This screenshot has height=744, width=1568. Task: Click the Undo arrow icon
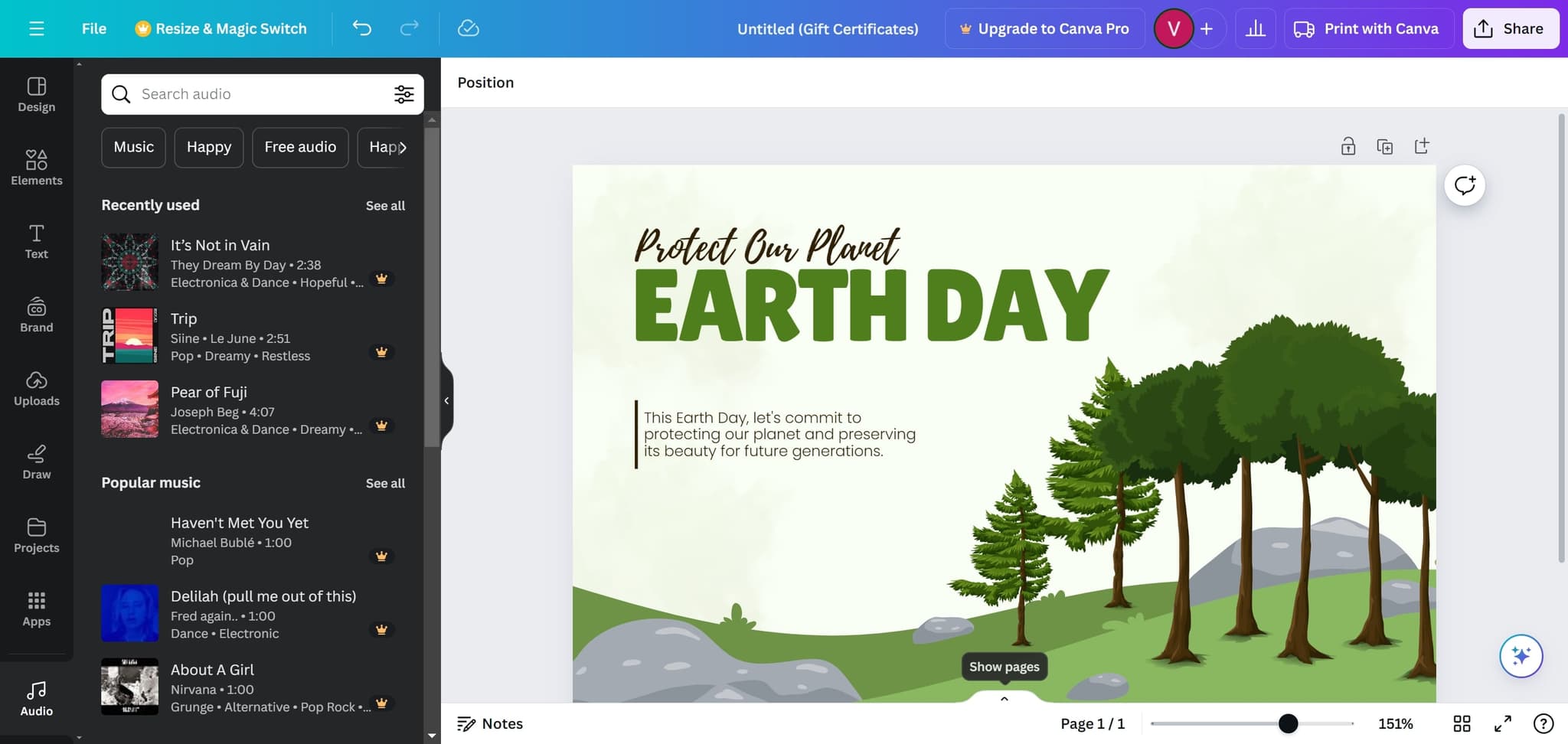(x=361, y=29)
